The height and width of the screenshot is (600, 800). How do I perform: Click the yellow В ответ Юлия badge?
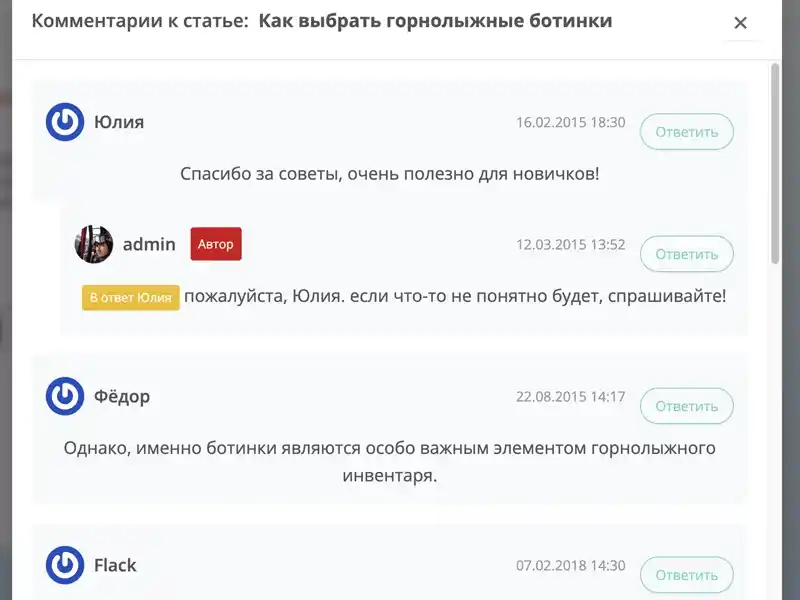point(129,296)
